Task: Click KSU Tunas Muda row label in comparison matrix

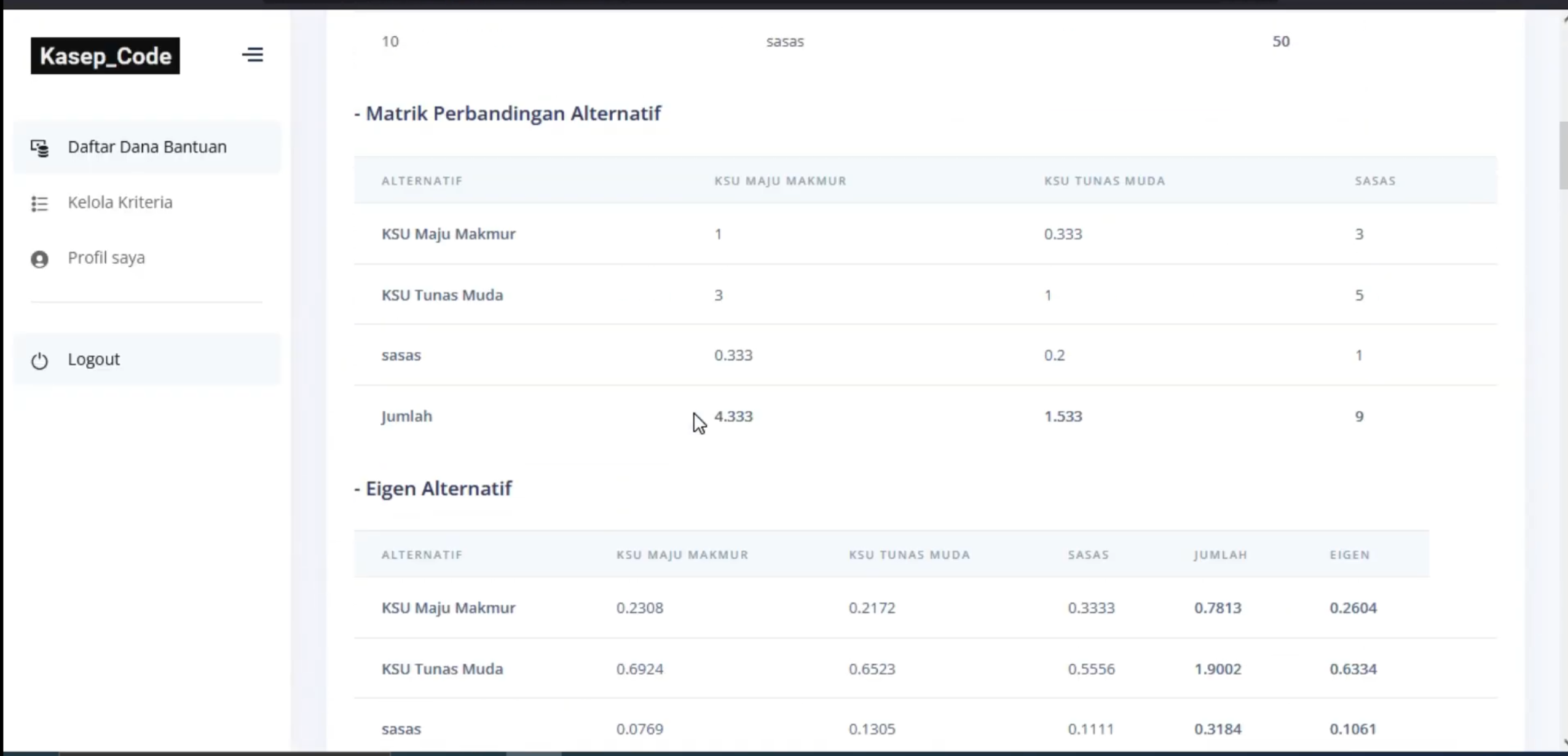Action: [x=442, y=295]
